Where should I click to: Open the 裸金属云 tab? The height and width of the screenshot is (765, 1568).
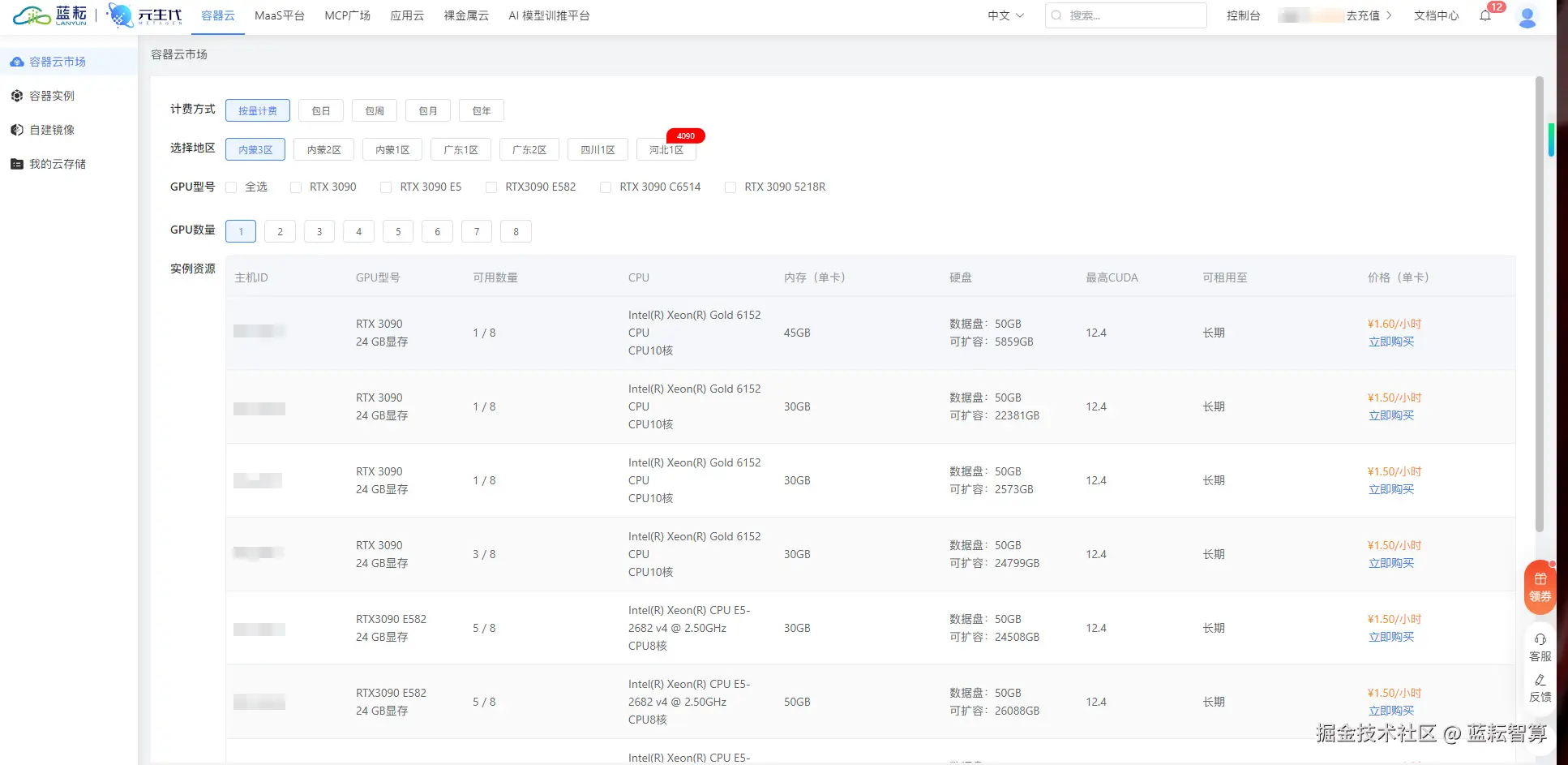(466, 15)
